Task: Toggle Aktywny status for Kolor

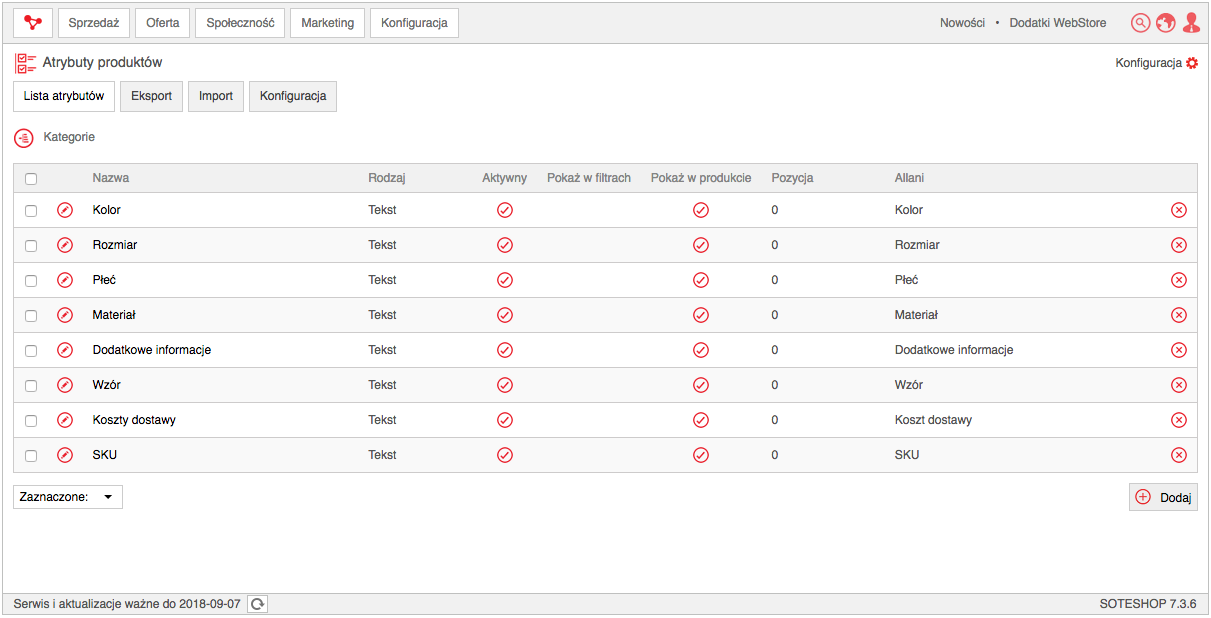Action: [505, 210]
